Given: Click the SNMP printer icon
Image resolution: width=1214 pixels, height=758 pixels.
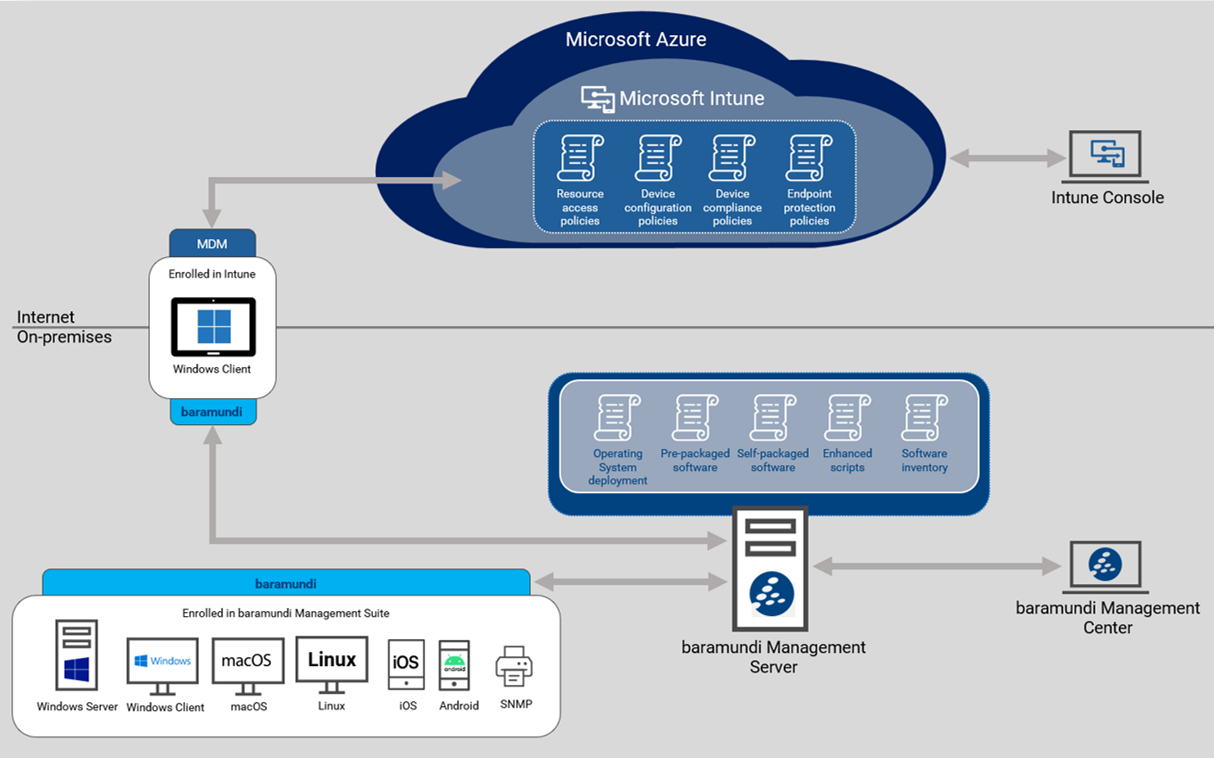Looking at the screenshot, I should click(x=514, y=666).
